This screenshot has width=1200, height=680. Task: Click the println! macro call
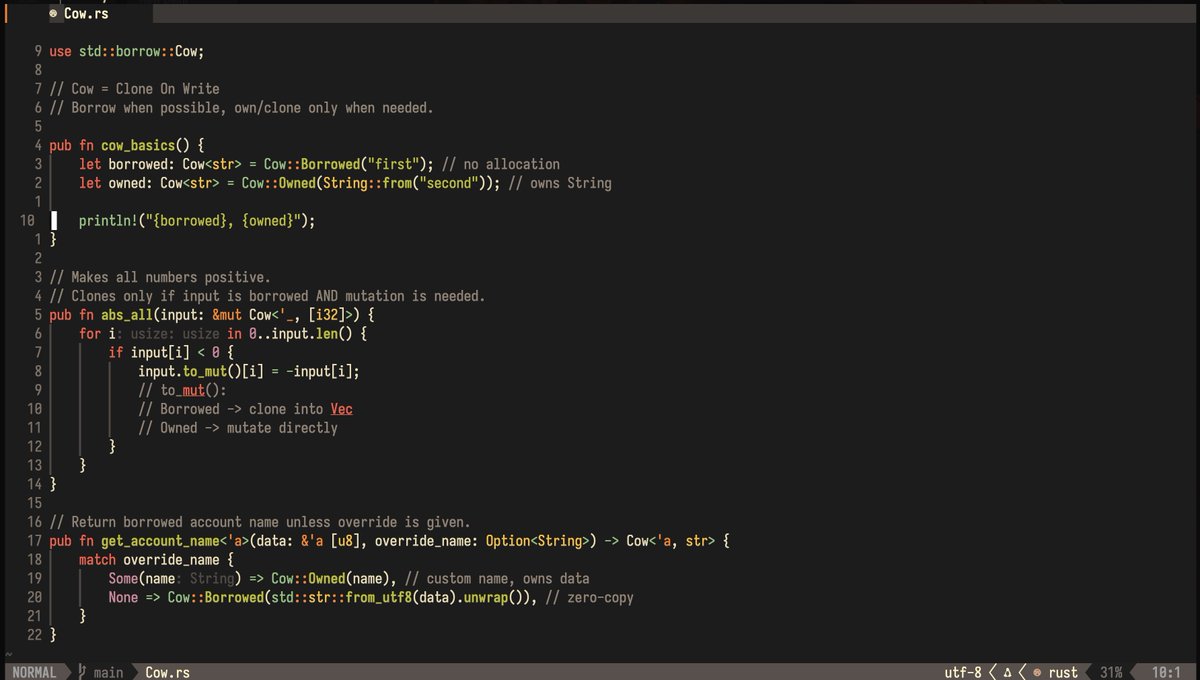pyautogui.click(x=197, y=221)
